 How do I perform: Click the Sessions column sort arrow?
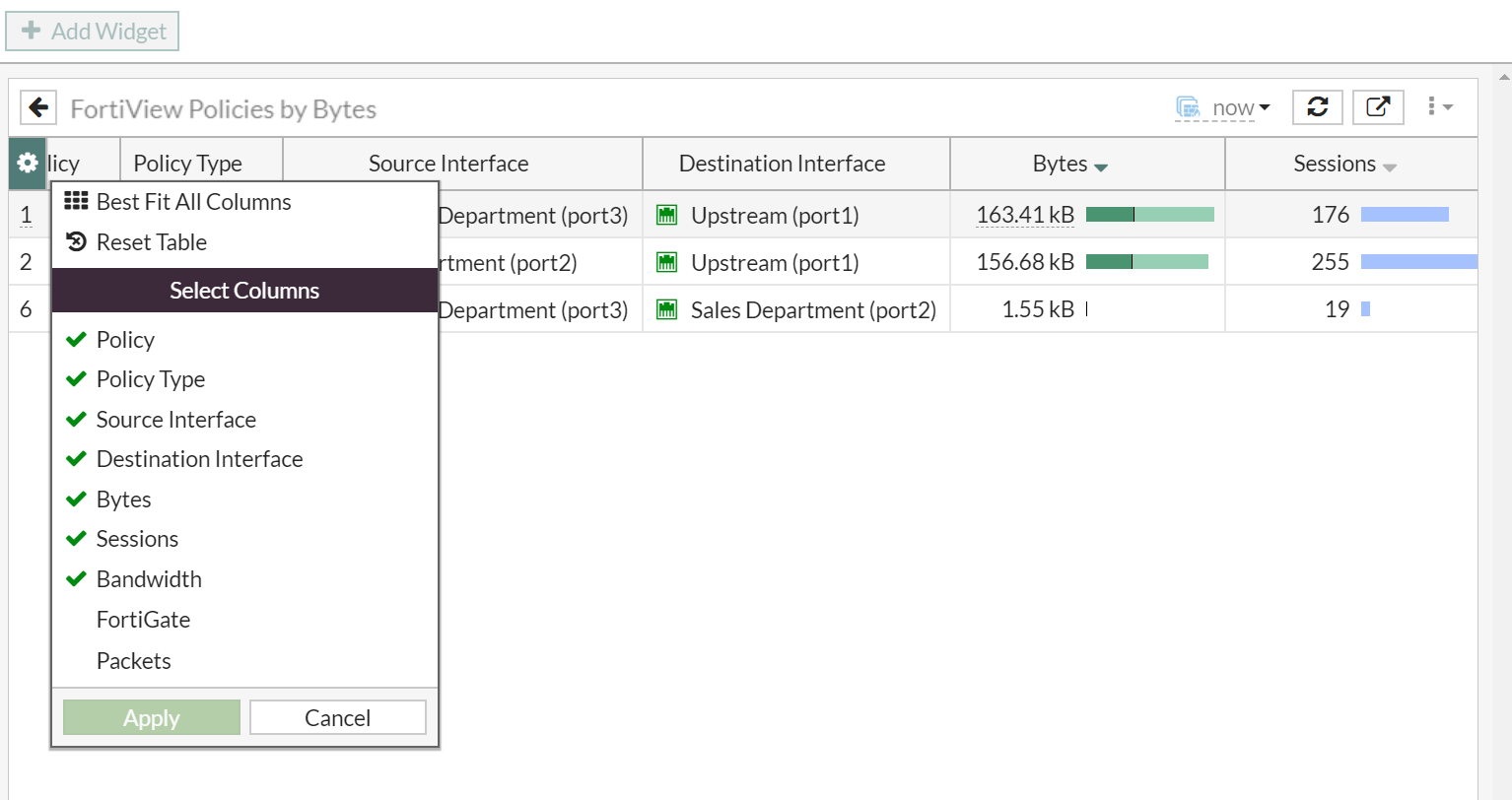tap(1390, 167)
